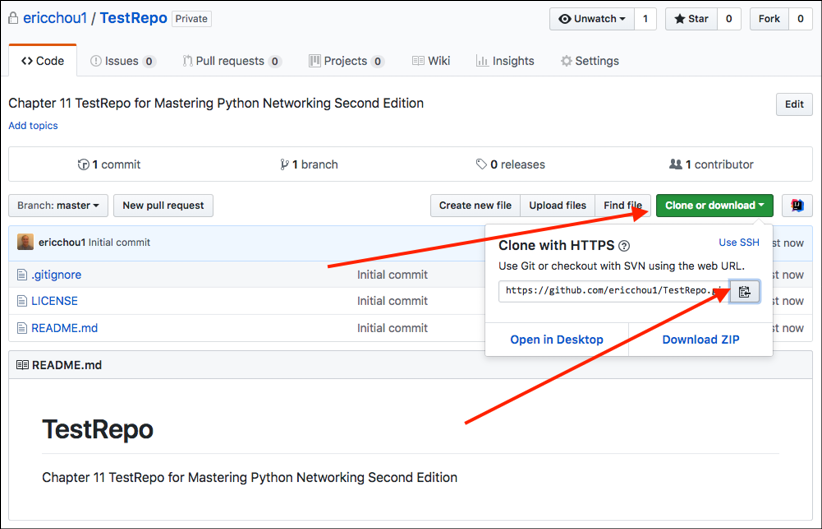
Task: Click the fork count 0
Action: click(x=801, y=19)
